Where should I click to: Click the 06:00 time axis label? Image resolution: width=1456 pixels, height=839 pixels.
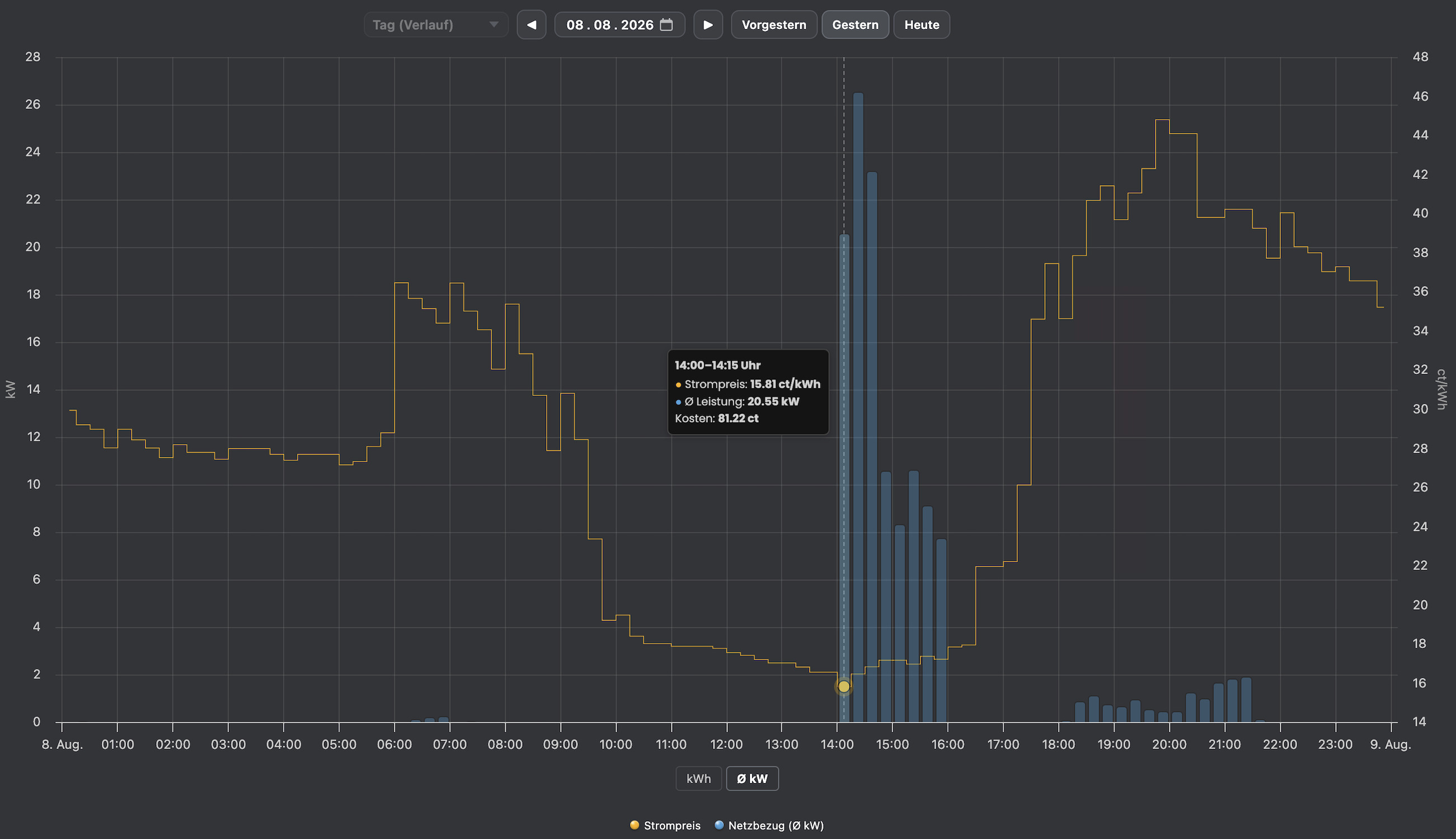click(x=394, y=744)
